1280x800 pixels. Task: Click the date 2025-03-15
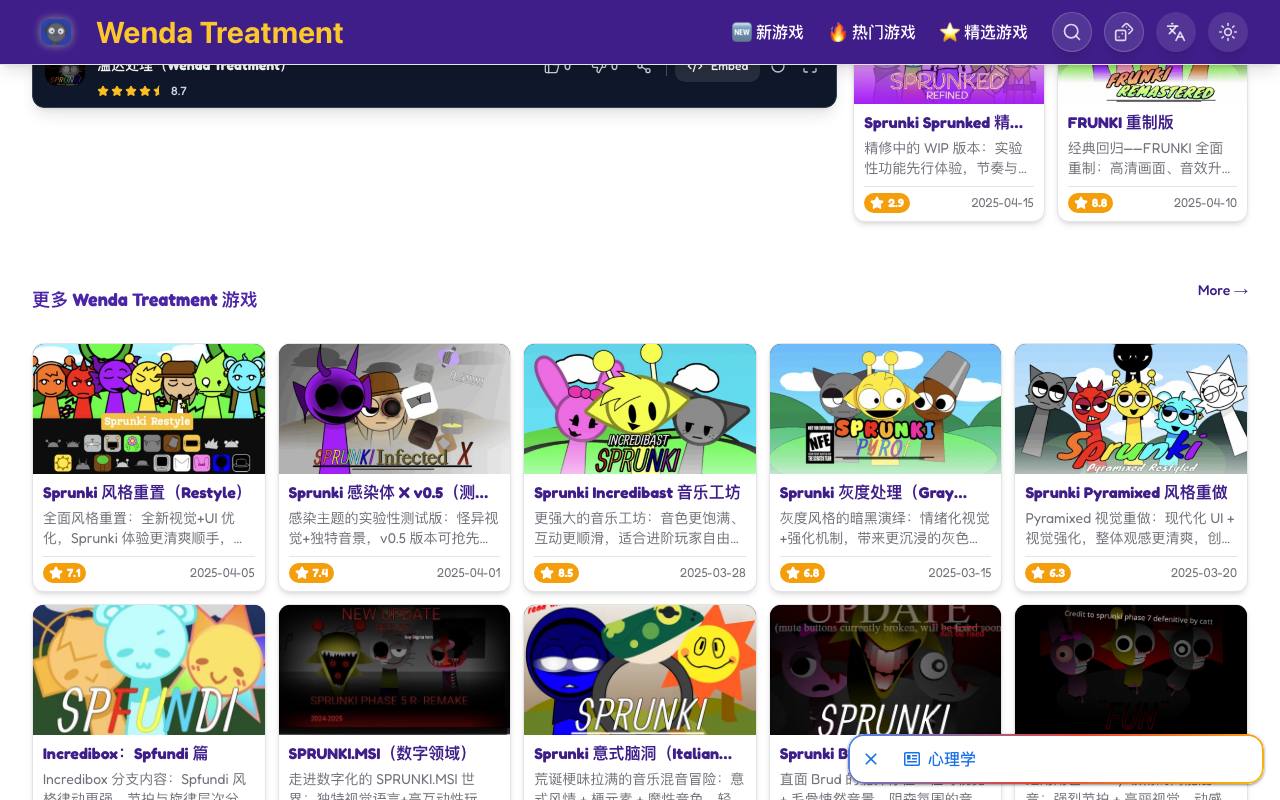coord(960,573)
